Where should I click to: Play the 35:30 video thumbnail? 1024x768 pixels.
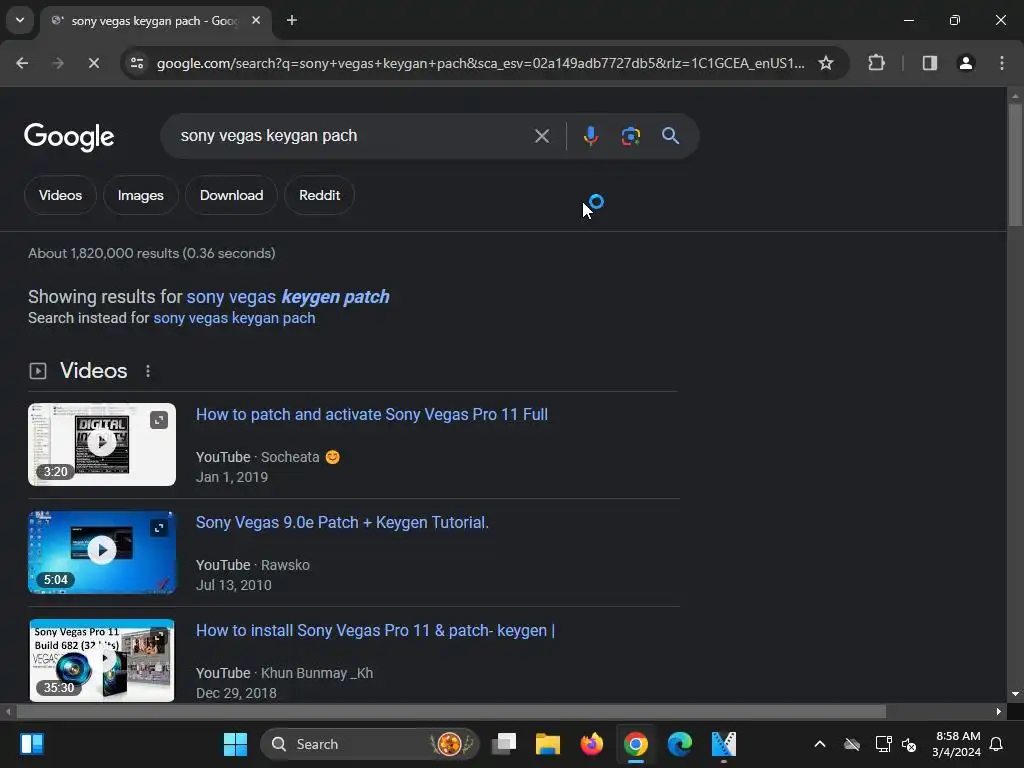pos(102,660)
